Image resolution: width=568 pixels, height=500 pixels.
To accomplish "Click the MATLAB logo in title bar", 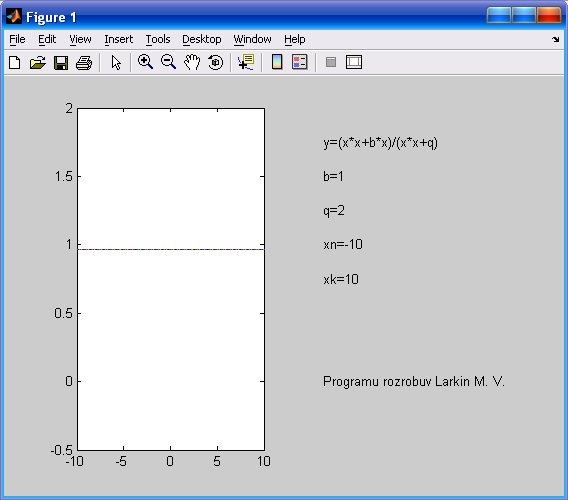I will tap(14, 17).
